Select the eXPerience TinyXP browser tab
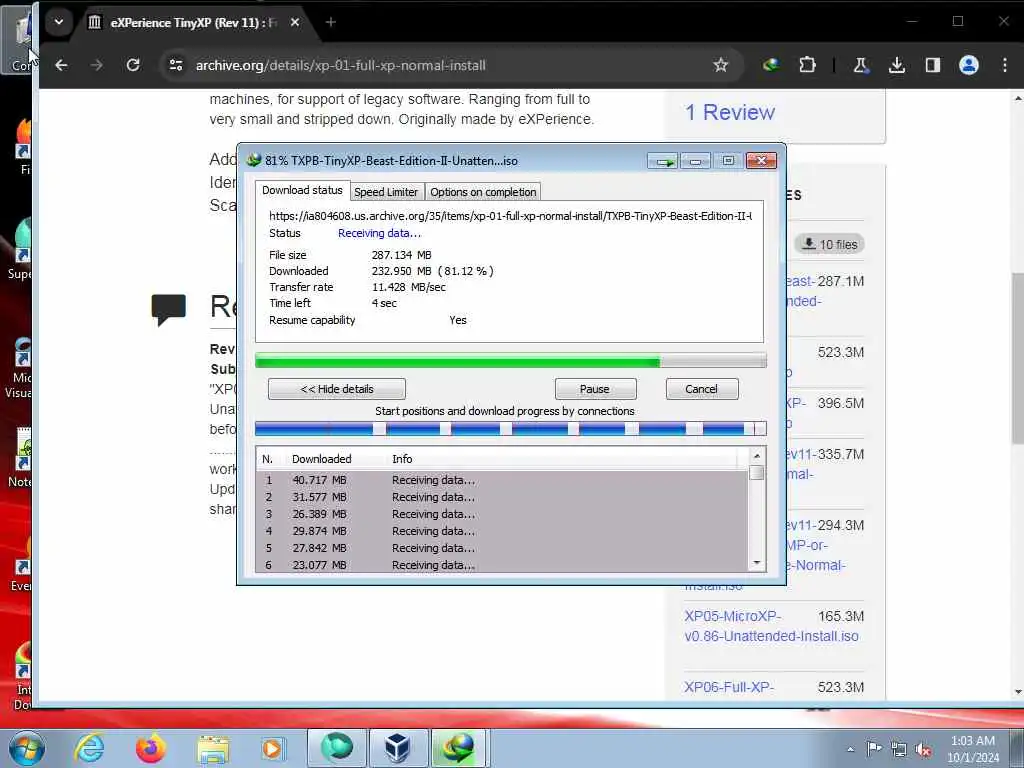Image resolution: width=1024 pixels, height=768 pixels. click(x=194, y=22)
